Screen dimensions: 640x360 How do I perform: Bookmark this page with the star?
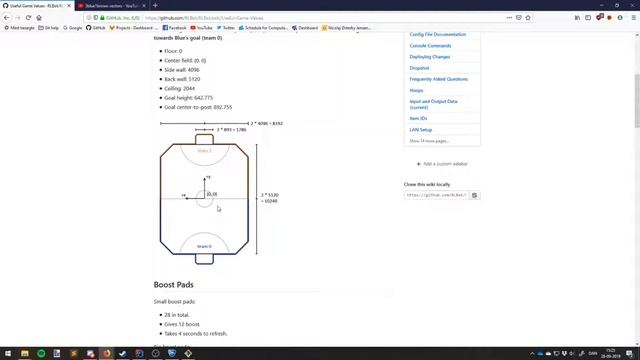click(528, 18)
